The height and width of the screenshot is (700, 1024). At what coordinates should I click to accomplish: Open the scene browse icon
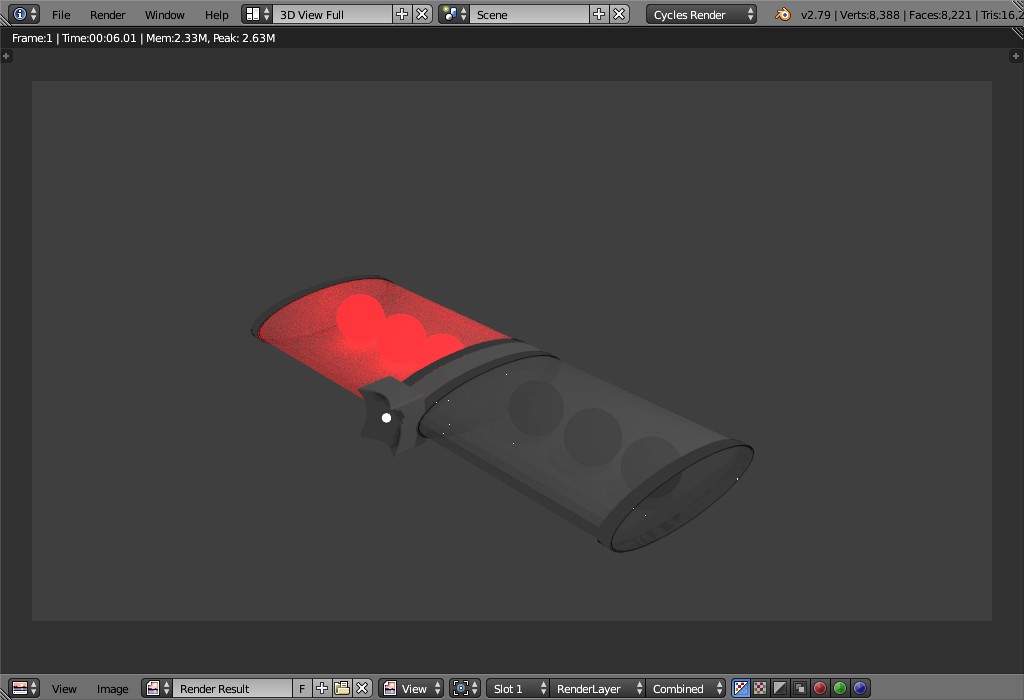[x=454, y=14]
